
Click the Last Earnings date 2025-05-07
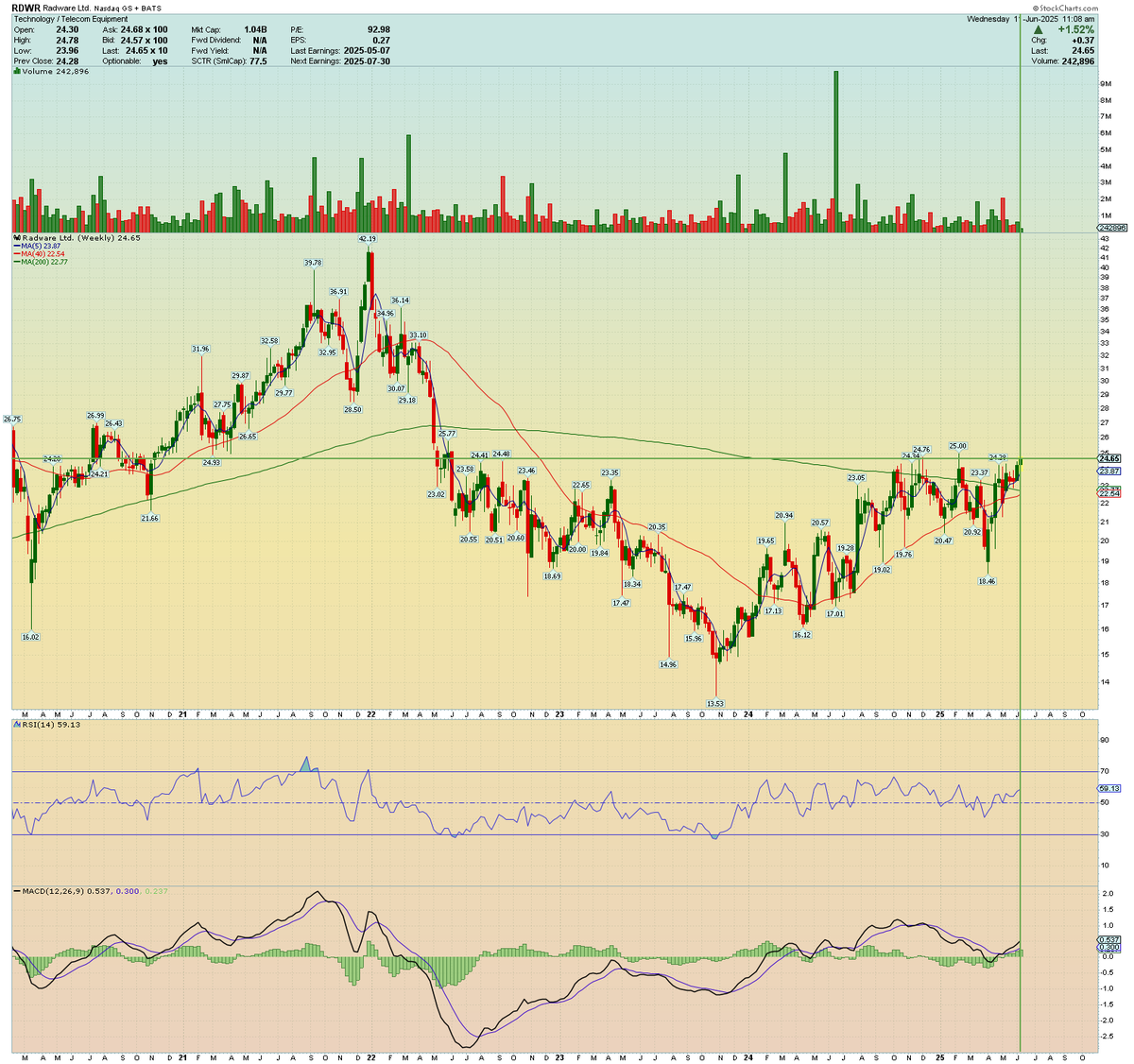pyautogui.click(x=367, y=50)
